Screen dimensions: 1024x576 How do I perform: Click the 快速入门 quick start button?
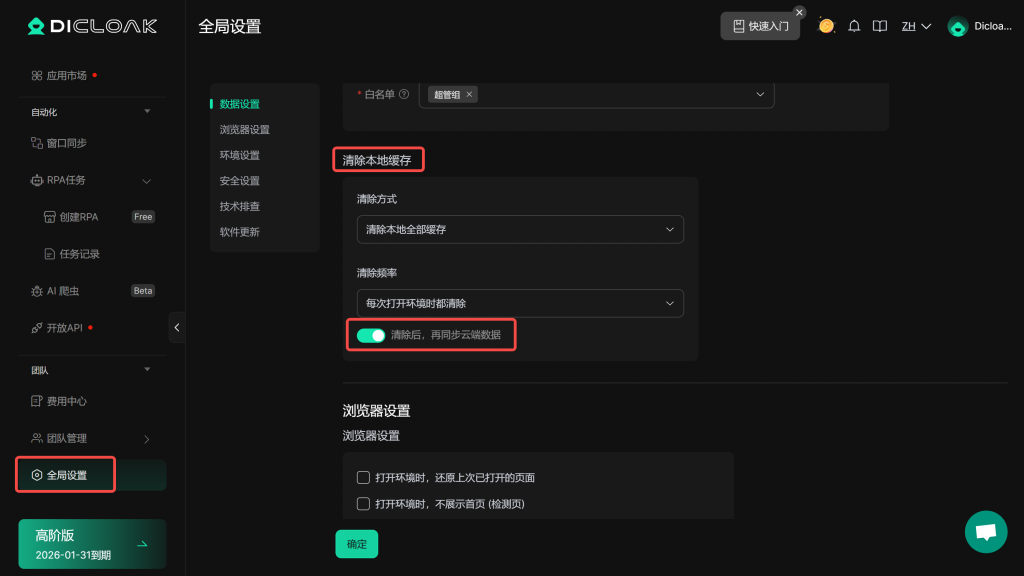click(760, 26)
